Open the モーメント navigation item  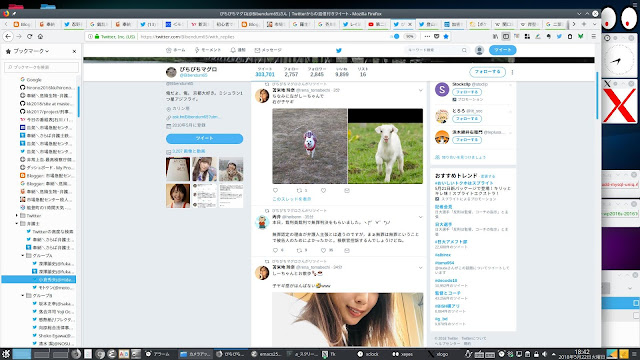point(207,50)
